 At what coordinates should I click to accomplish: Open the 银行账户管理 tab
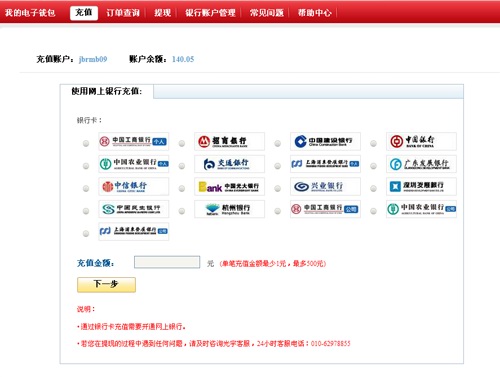[210, 13]
